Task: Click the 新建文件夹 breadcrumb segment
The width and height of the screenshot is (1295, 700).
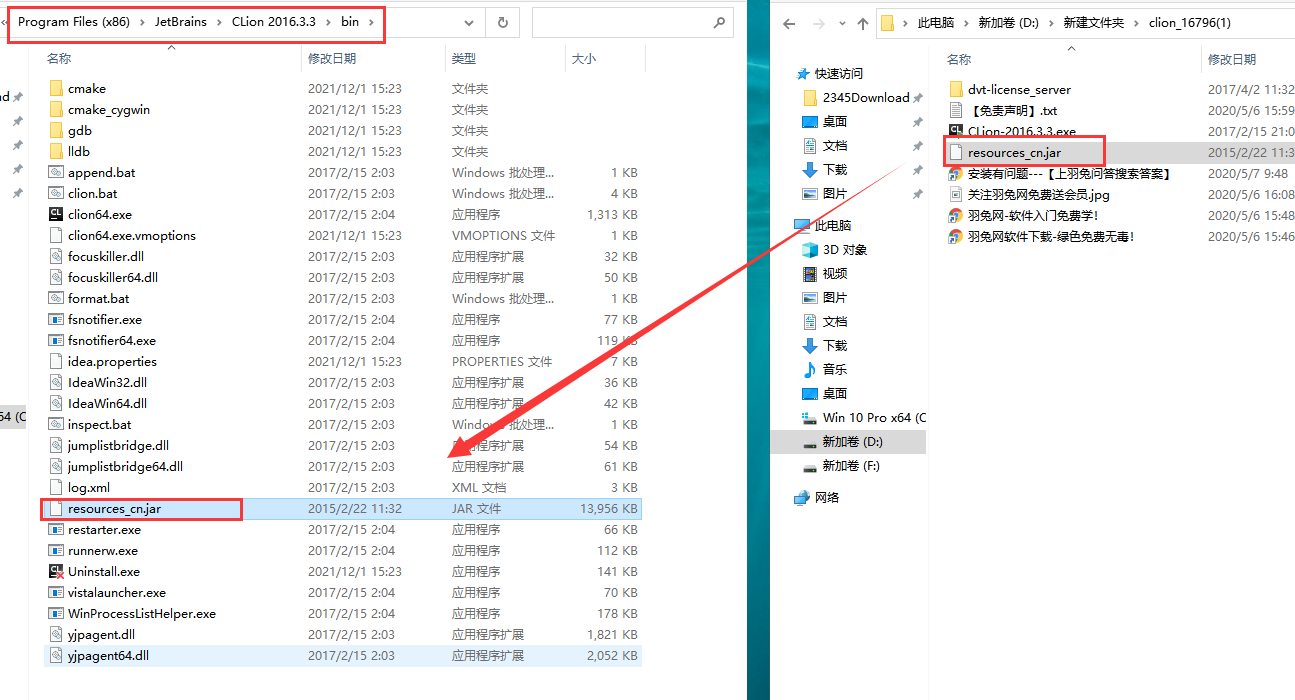Action: point(1092,24)
